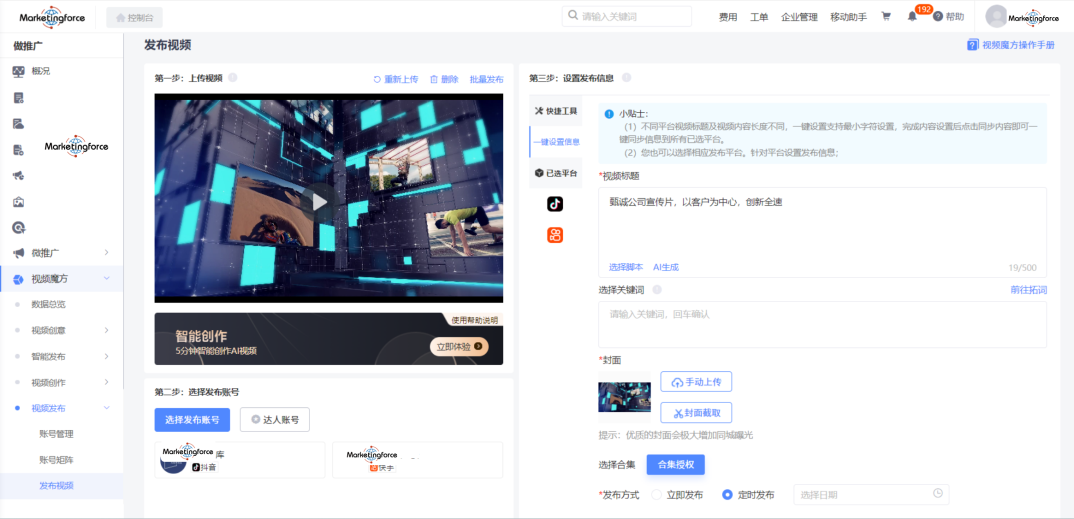Click the 选择发布账号 button
Image resolution: width=1074 pixels, height=519 pixels.
[192, 420]
